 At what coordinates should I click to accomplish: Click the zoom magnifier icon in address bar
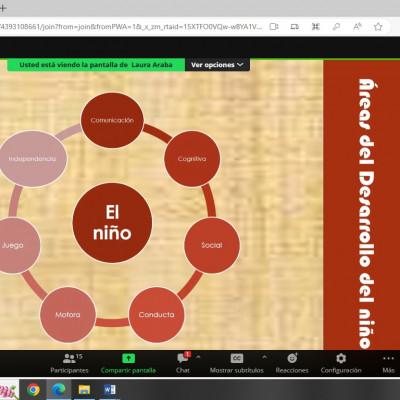pyautogui.click(x=336, y=27)
